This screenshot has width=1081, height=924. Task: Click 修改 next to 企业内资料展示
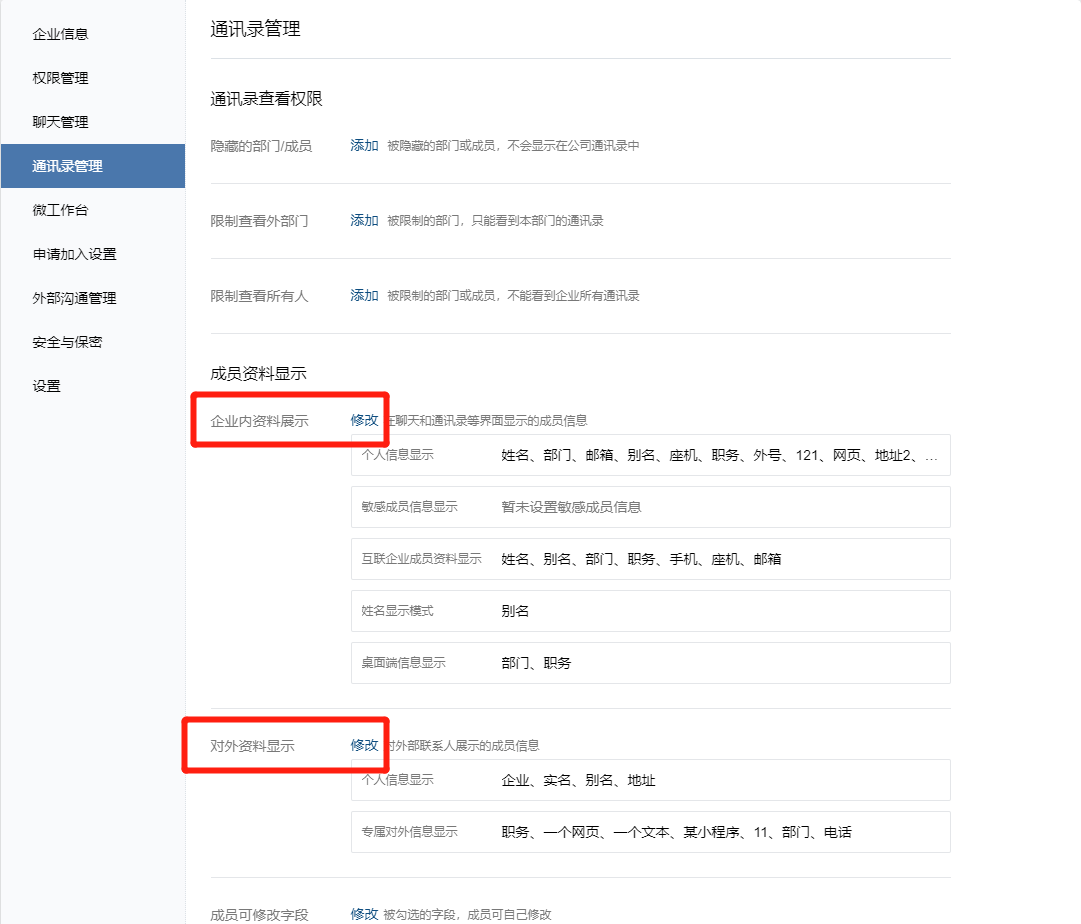coord(364,420)
